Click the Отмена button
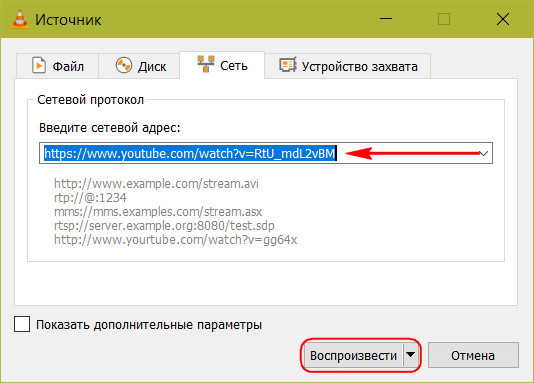The height and width of the screenshot is (383, 534). coord(473,355)
